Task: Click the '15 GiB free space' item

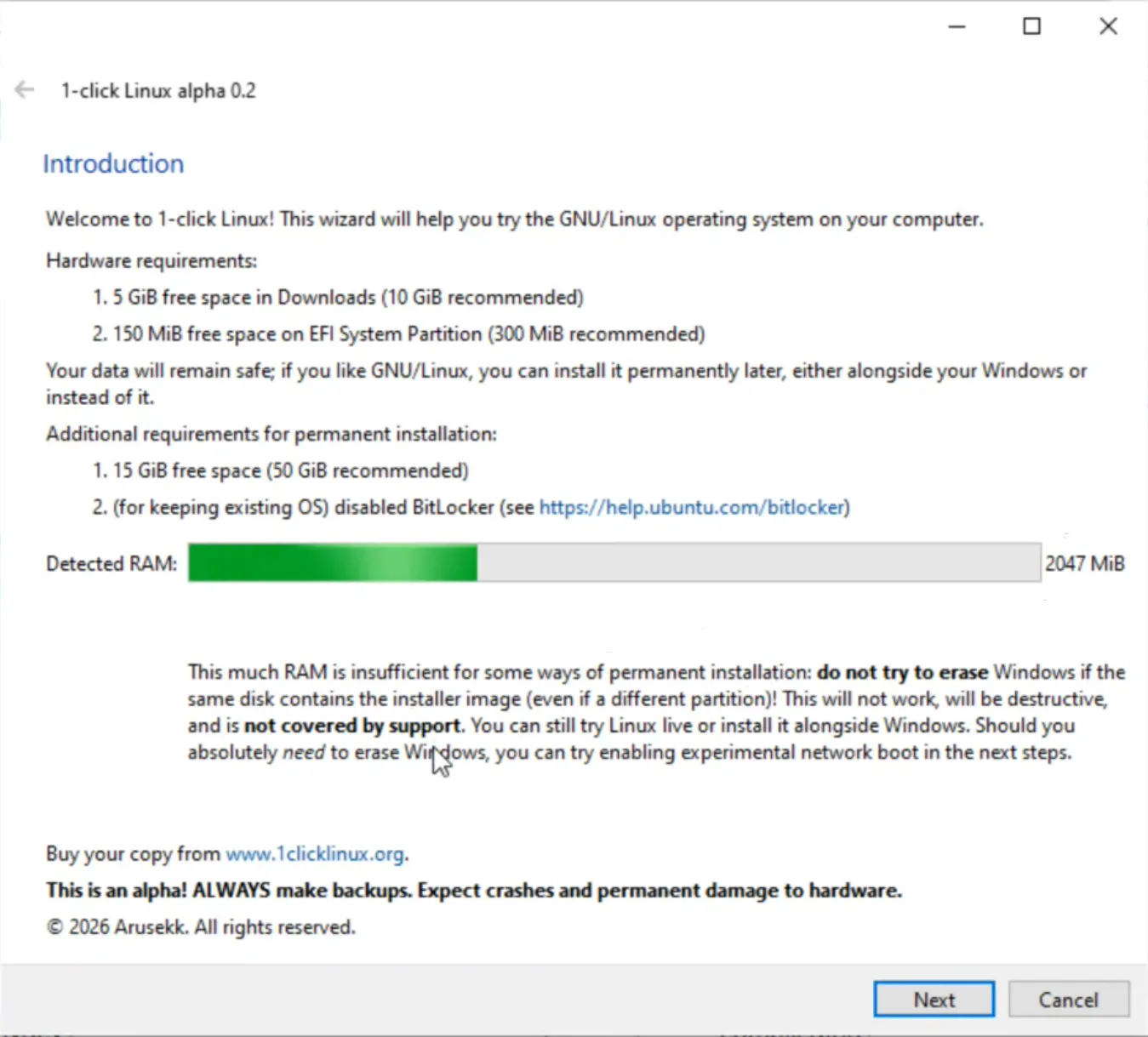Action: (x=280, y=471)
